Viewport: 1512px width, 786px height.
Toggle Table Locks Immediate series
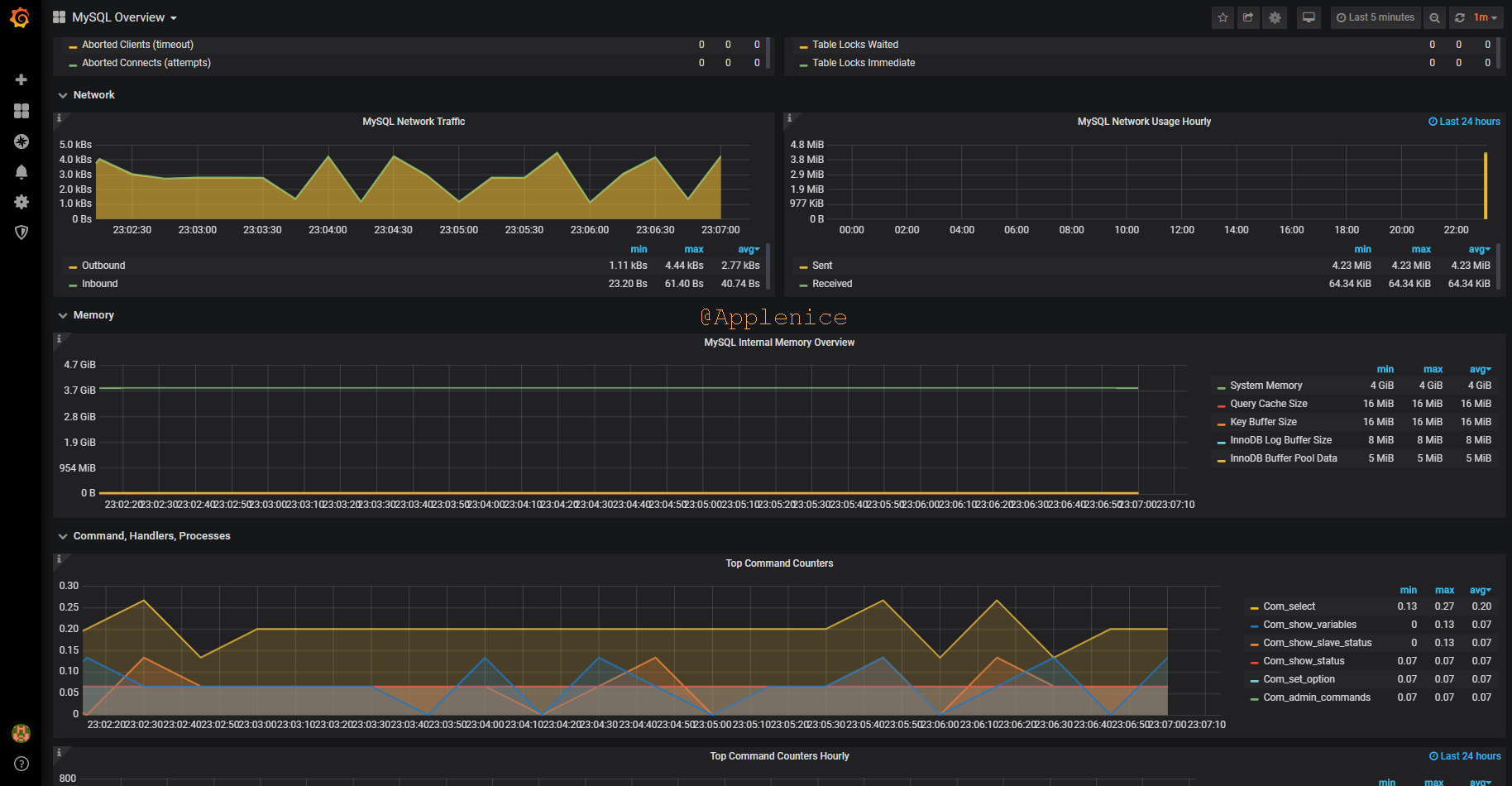[x=863, y=63]
